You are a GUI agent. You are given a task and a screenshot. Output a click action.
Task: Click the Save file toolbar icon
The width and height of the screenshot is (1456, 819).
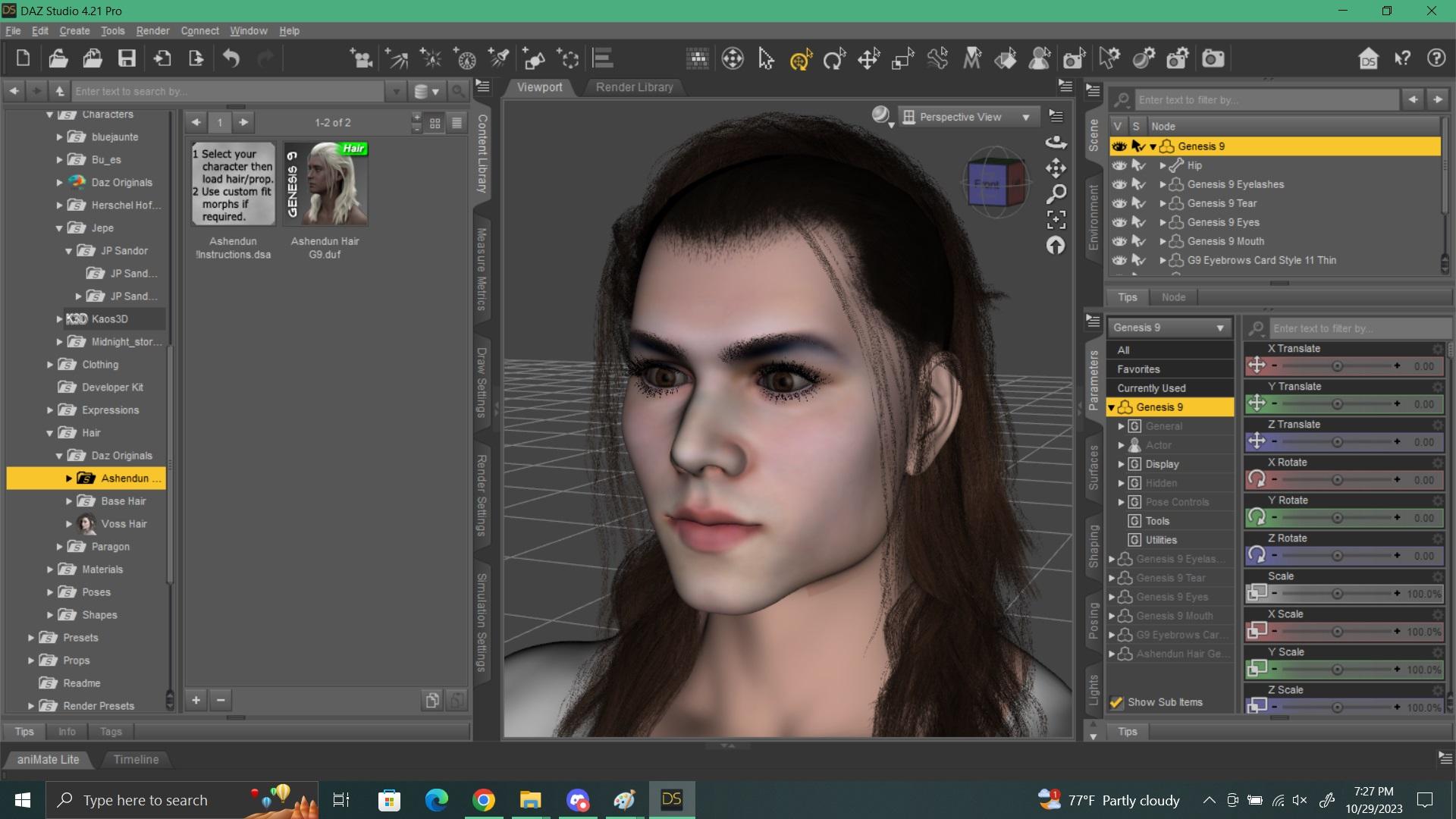tap(127, 58)
